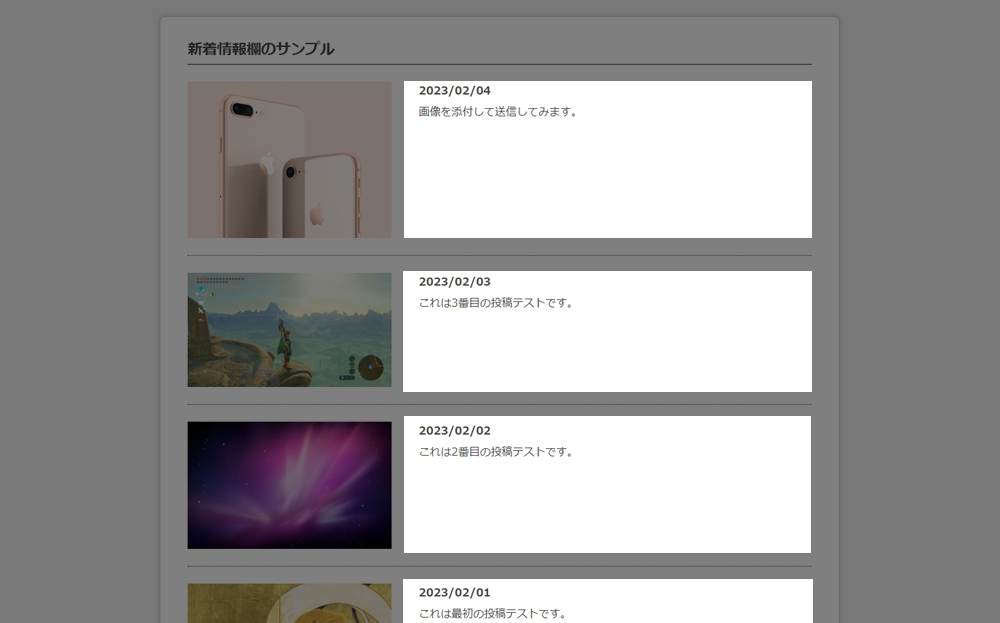Click the text これは最初の投稿テストです。
Screen dimensions: 1000x623
coord(493,614)
